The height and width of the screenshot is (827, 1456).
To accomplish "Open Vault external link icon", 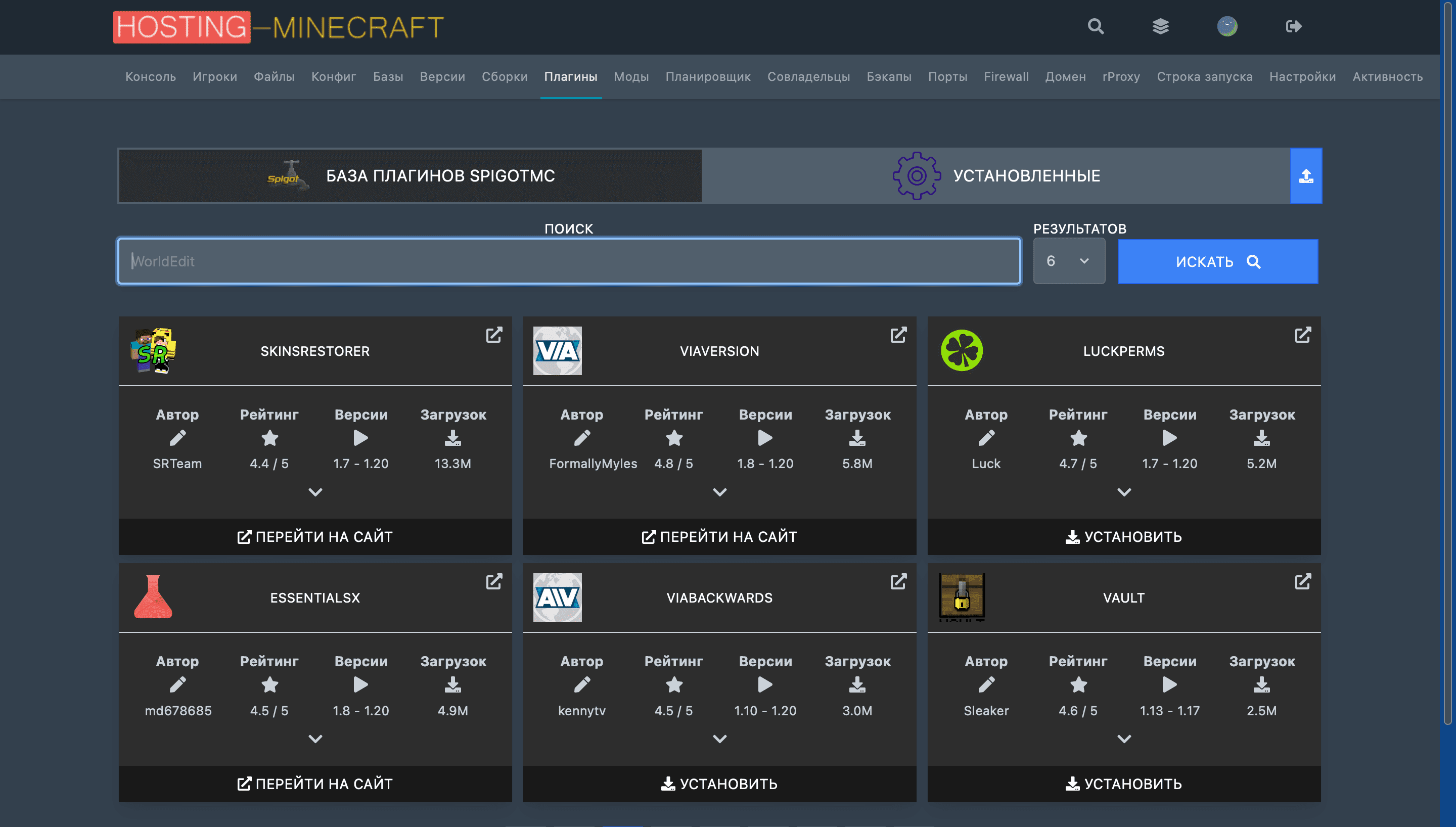I will [x=1303, y=582].
